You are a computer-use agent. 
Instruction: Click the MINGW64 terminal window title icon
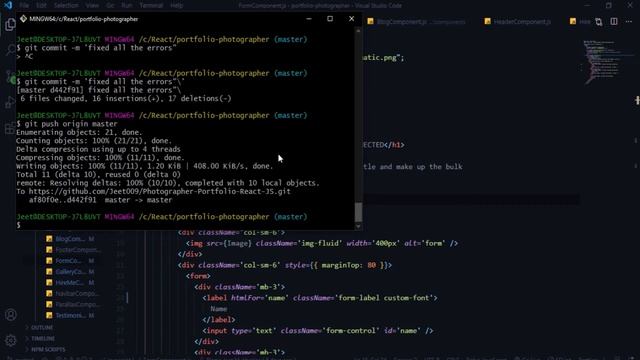(x=23, y=19)
